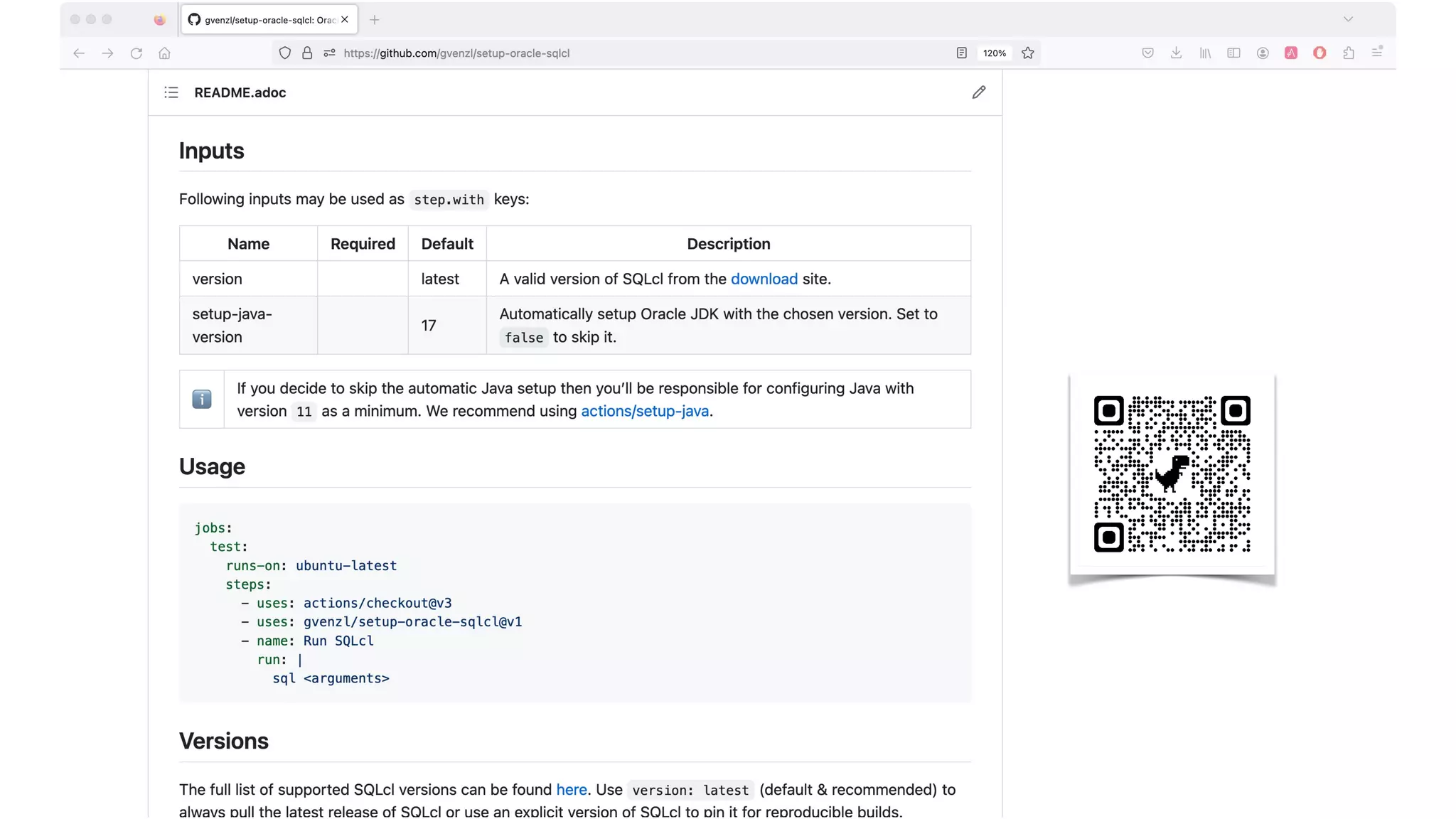Follow the download link in version row

pos(764,279)
